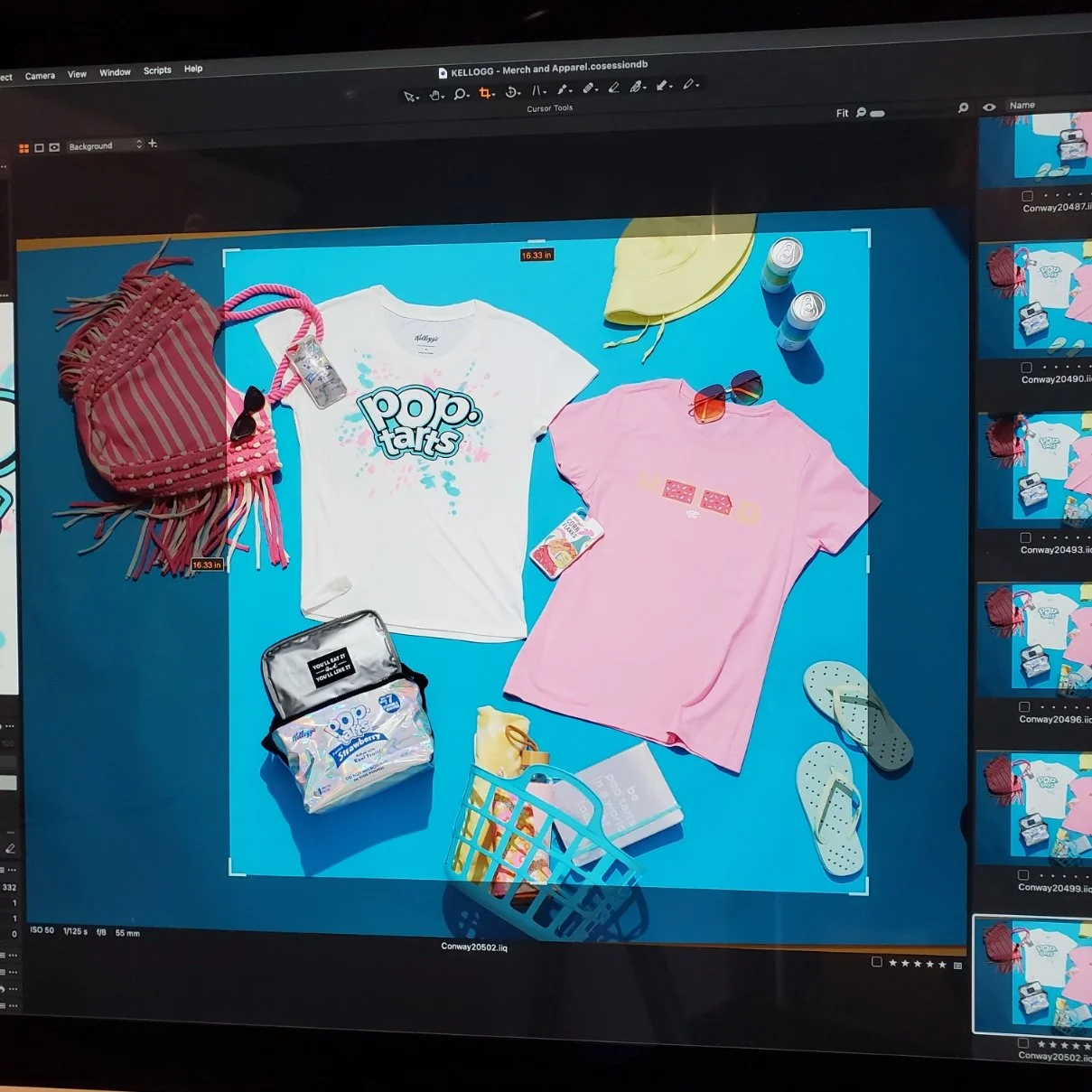
Task: Select the Keystone cursor tool
Action: (537, 90)
